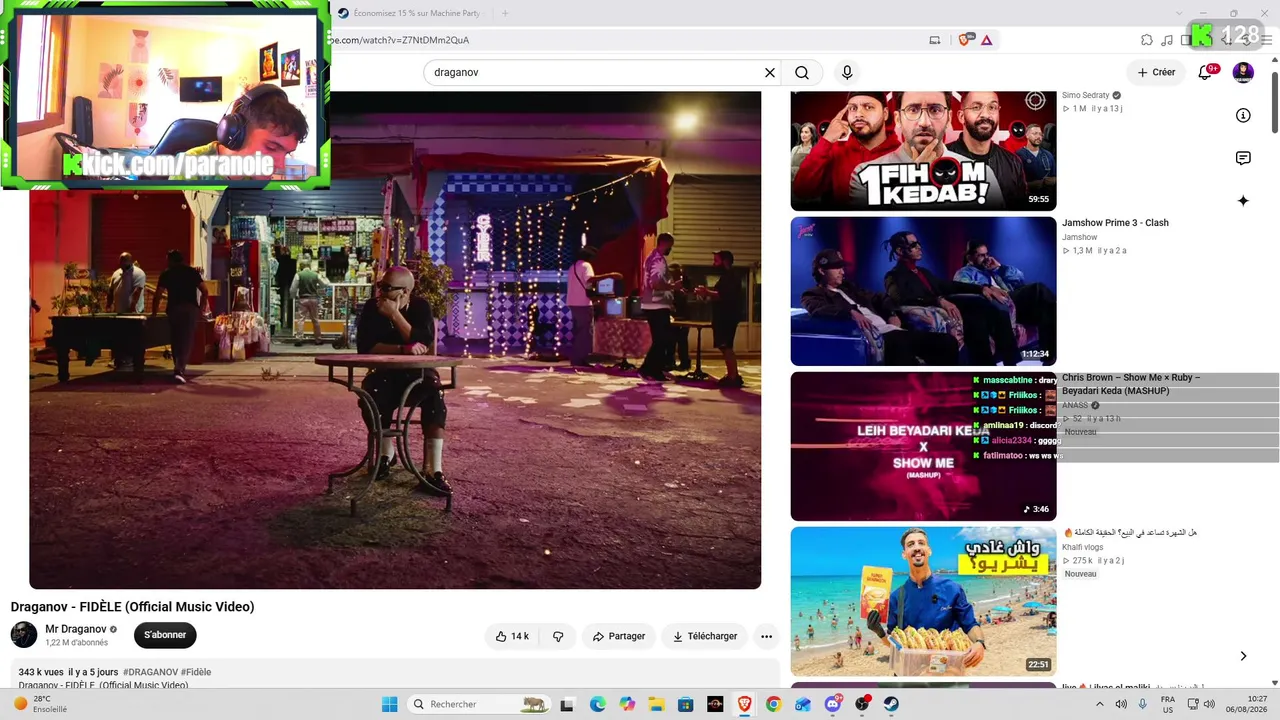This screenshot has width=1280, height=720.
Task: Click the Simo Sedraty channel name
Action: pyautogui.click(x=1086, y=95)
